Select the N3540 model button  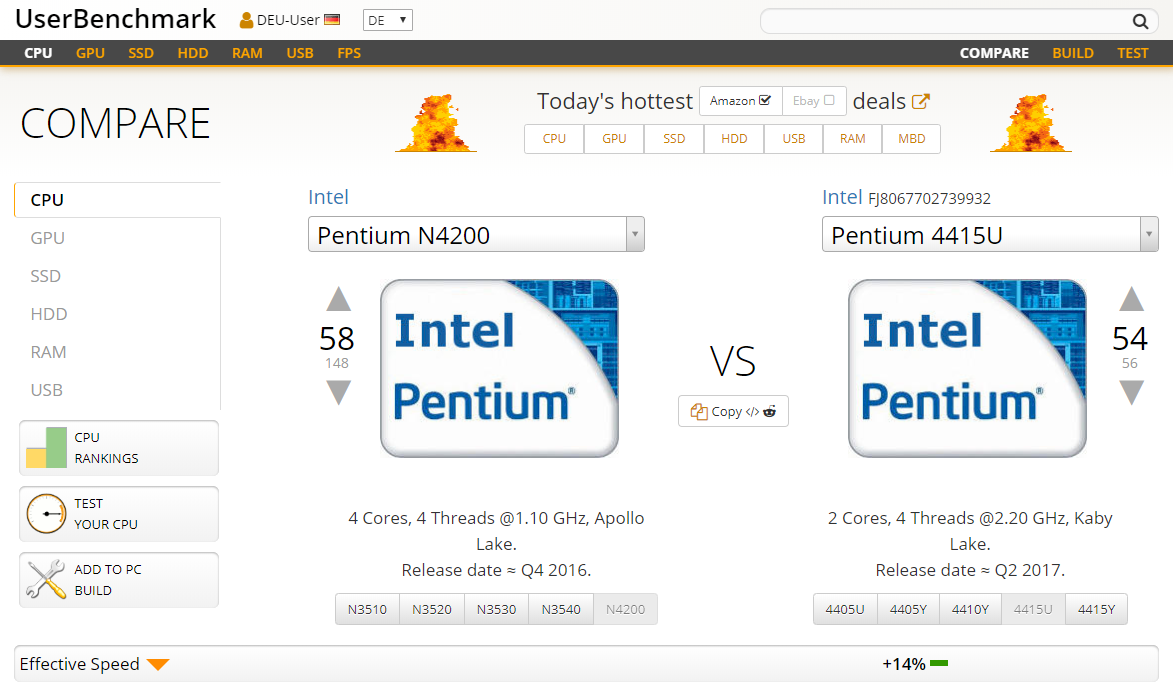[561, 609]
